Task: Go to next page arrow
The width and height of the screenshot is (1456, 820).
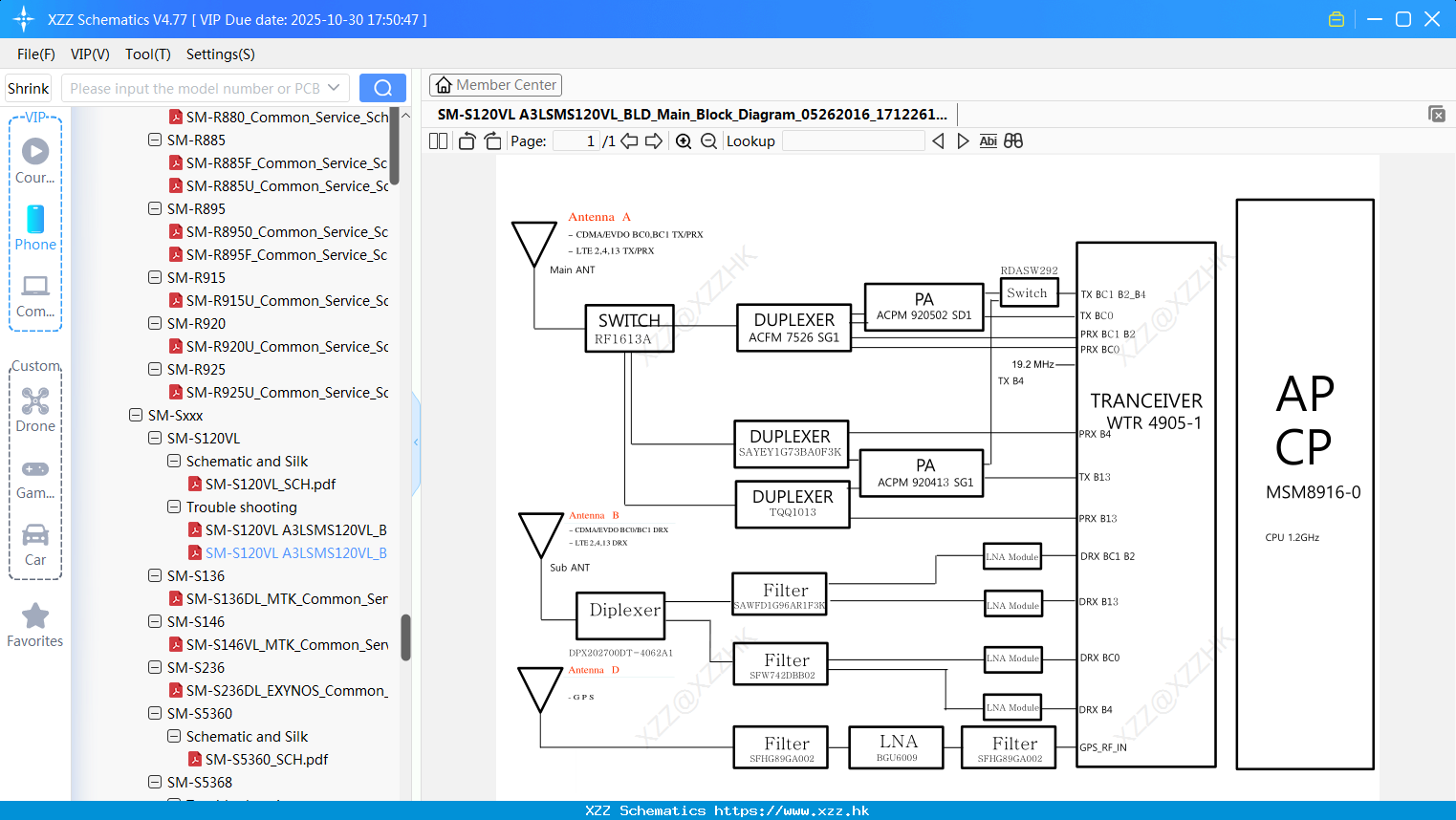Action: [654, 141]
